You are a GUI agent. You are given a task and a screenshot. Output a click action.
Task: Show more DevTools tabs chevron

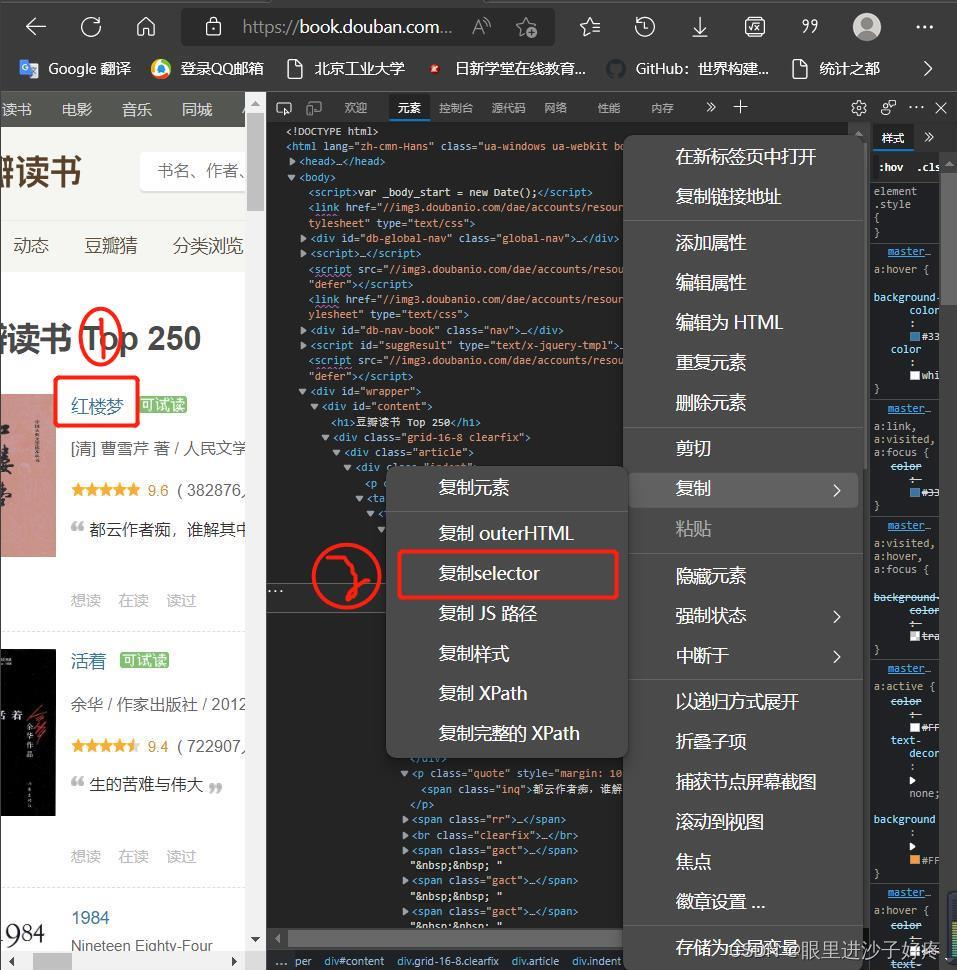pyautogui.click(x=711, y=107)
